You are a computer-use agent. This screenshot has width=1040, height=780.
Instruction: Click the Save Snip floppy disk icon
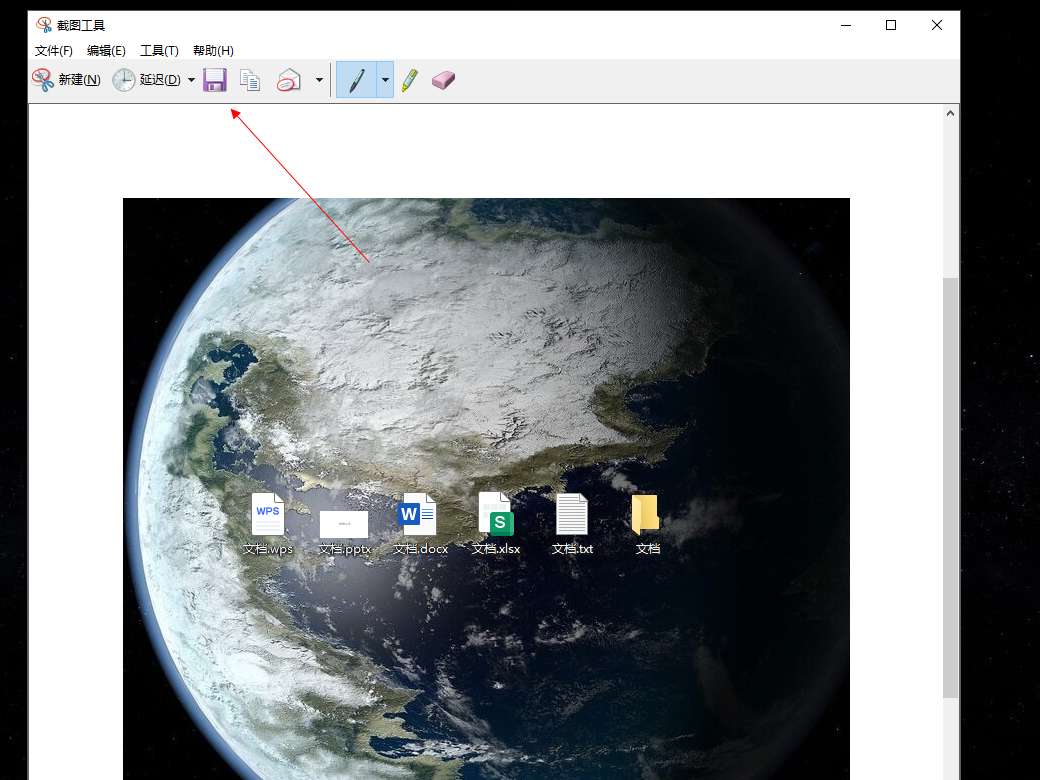click(215, 80)
